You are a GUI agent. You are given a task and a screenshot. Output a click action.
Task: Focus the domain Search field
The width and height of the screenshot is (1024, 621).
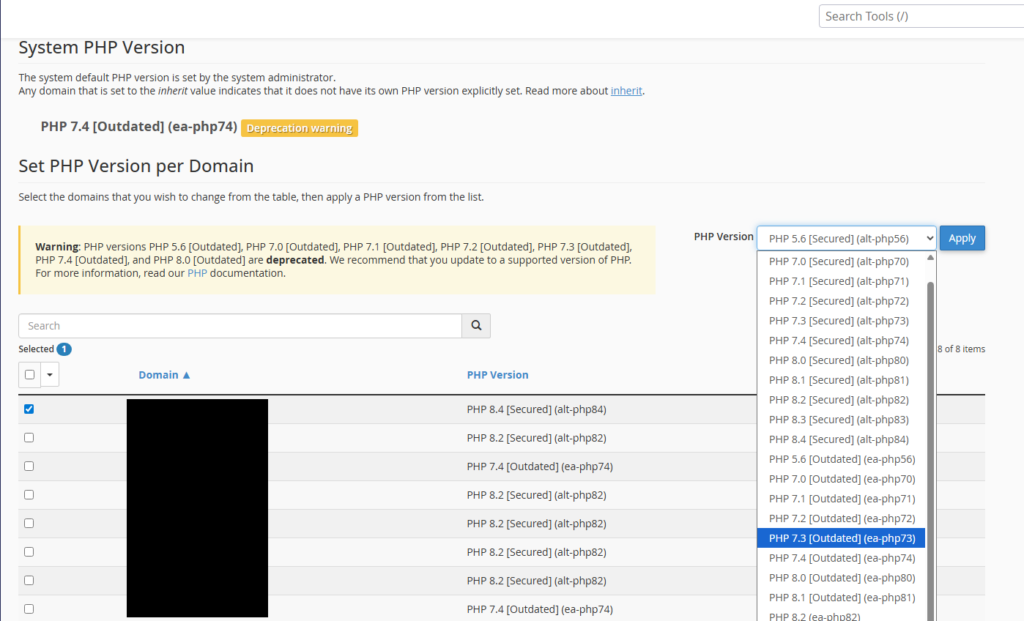pos(240,325)
